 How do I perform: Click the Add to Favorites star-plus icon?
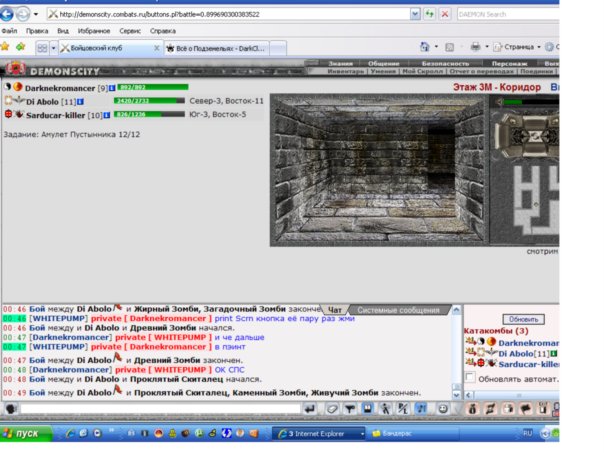tap(20, 47)
